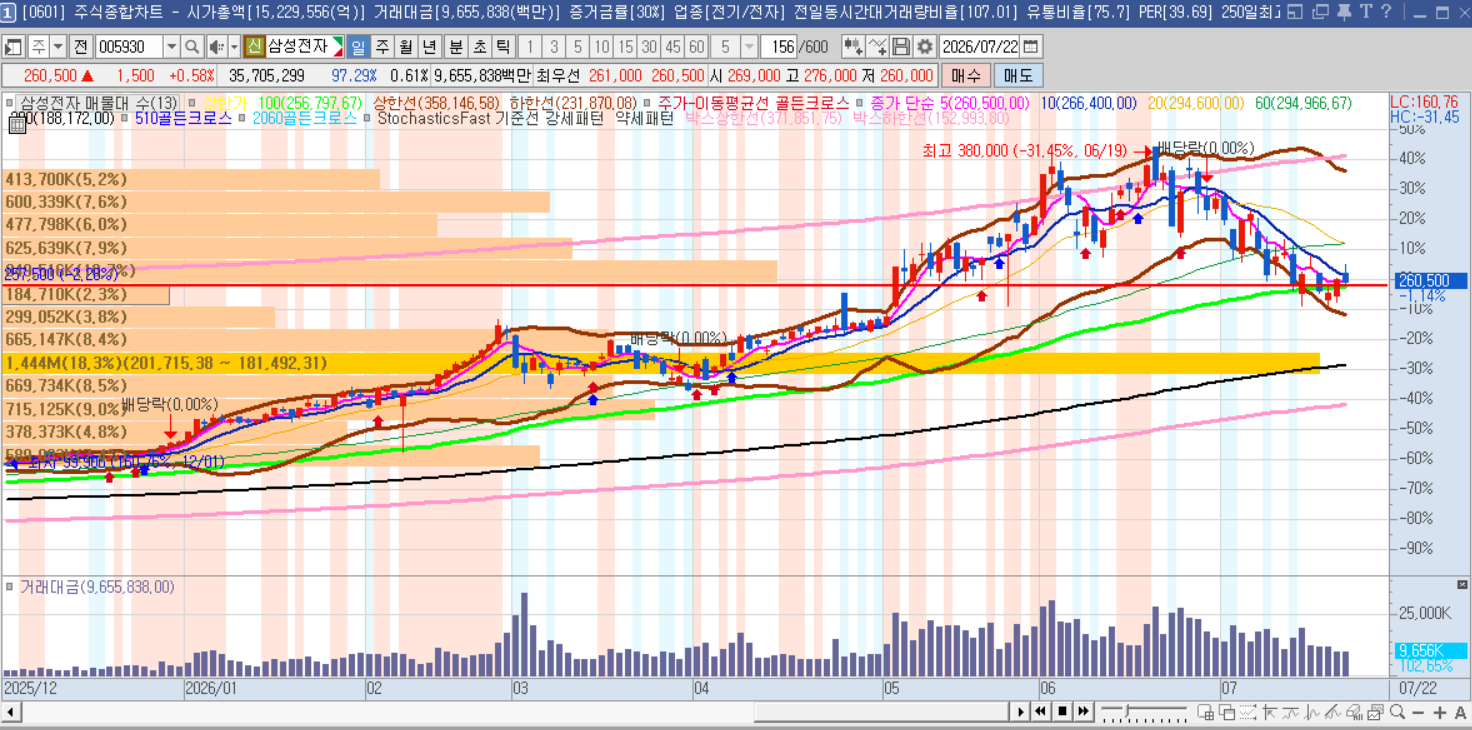Click the left arrow of the horizontal scrollbar
Screen dimensions: 1472x730
(10, 712)
